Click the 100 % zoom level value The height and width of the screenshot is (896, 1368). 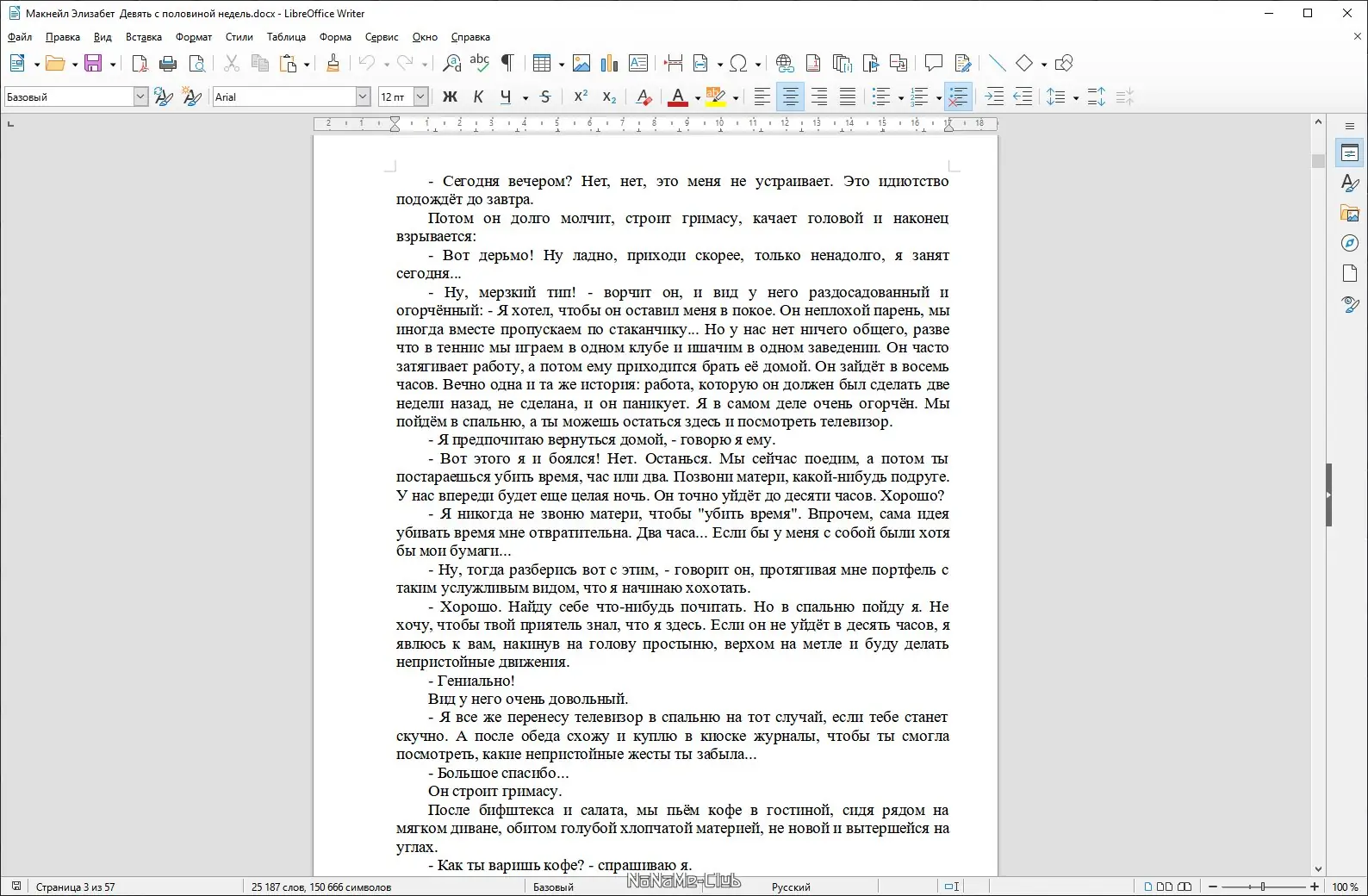(1345, 887)
